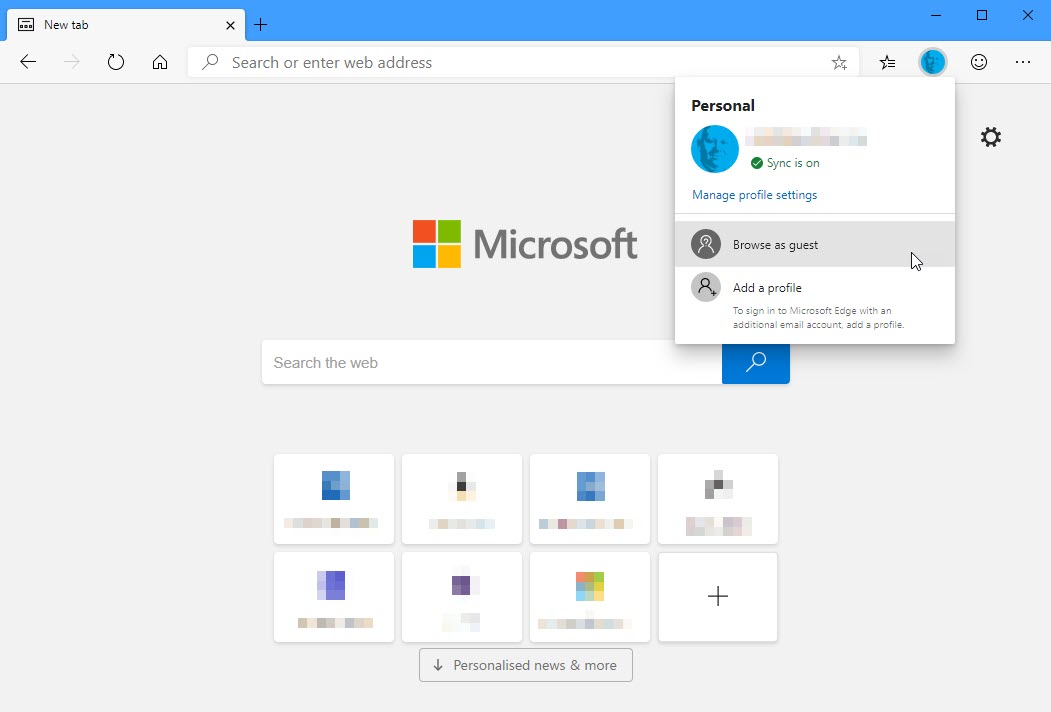Open the home page via house icon
The width and height of the screenshot is (1051, 712).
point(160,62)
